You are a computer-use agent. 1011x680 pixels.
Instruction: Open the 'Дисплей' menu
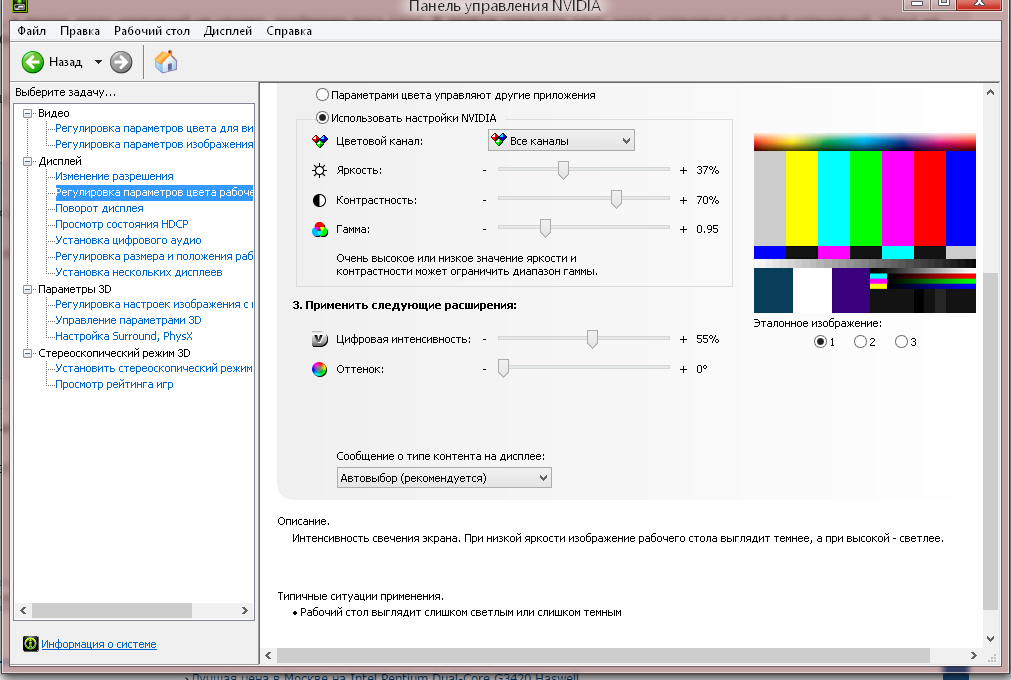point(228,31)
